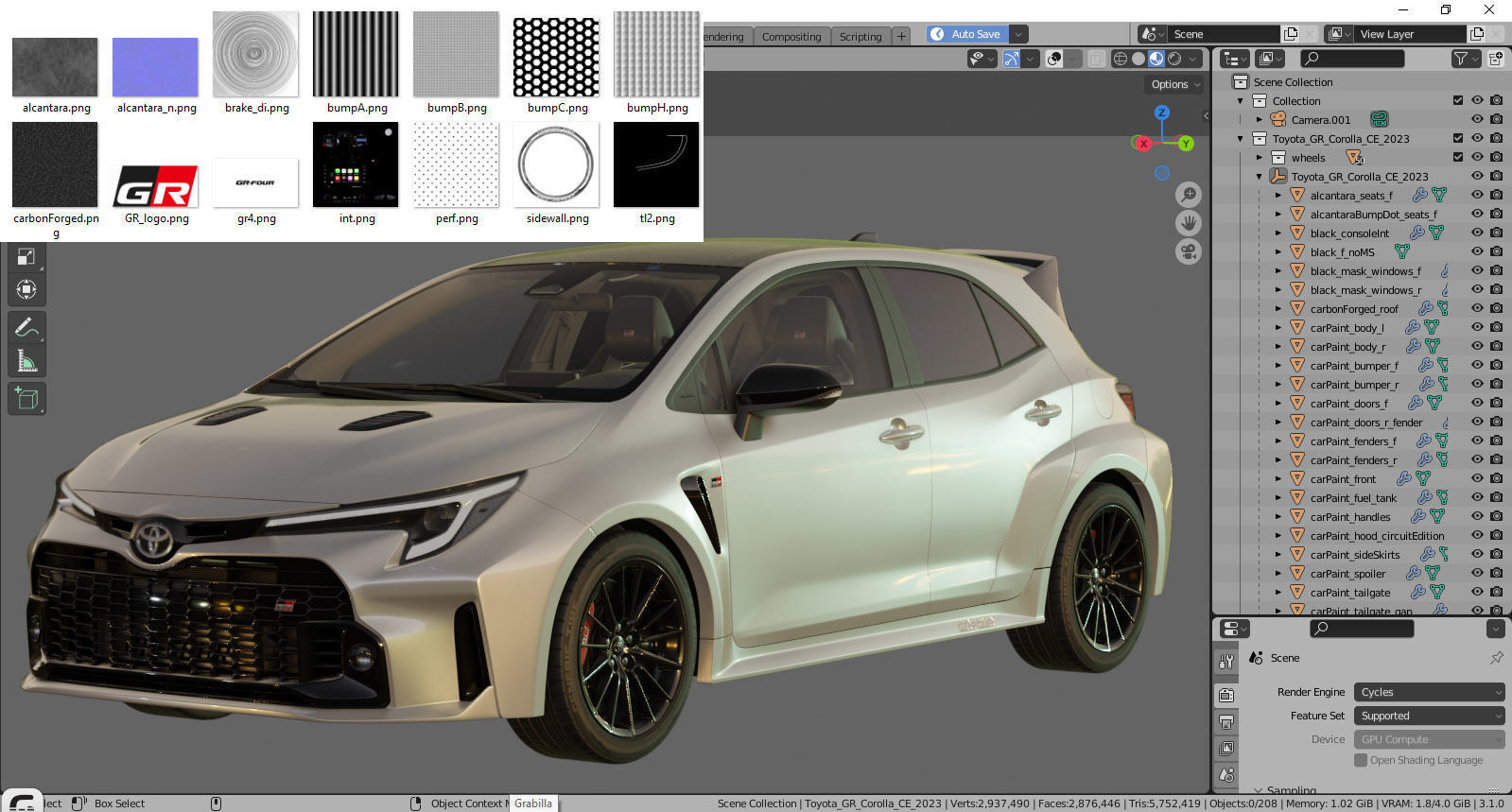The image size is (1512, 812).
Task: Open the carbonForged.png texture thumbnail
Action: point(55,164)
